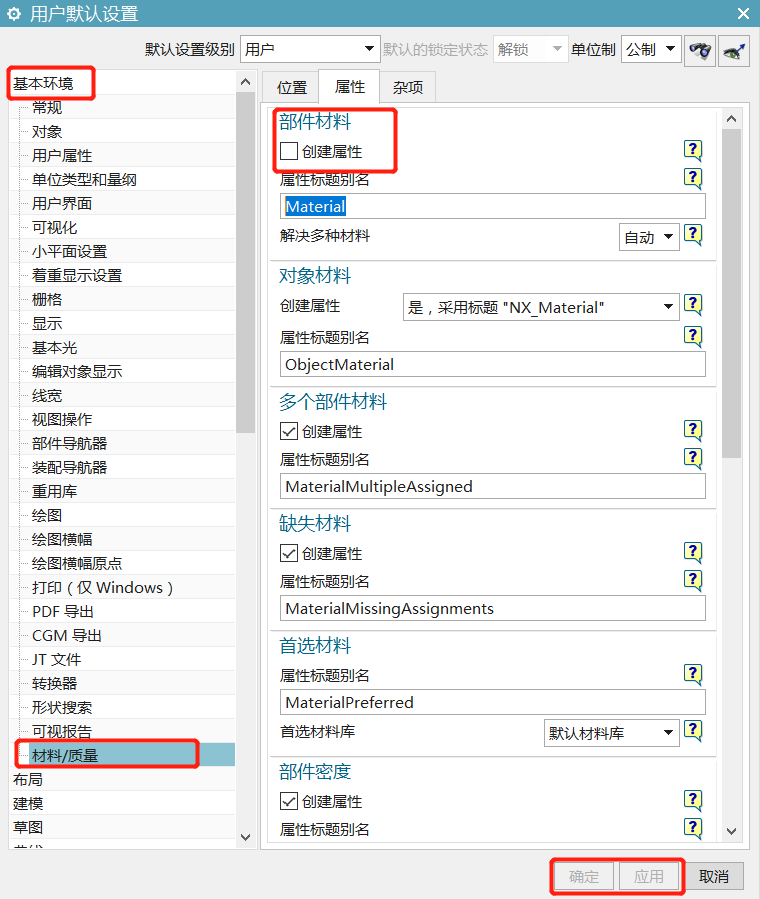Viewport: 760px width, 899px height.
Task: Open 解决多种材料 自动 dropdown
Action: [649, 237]
